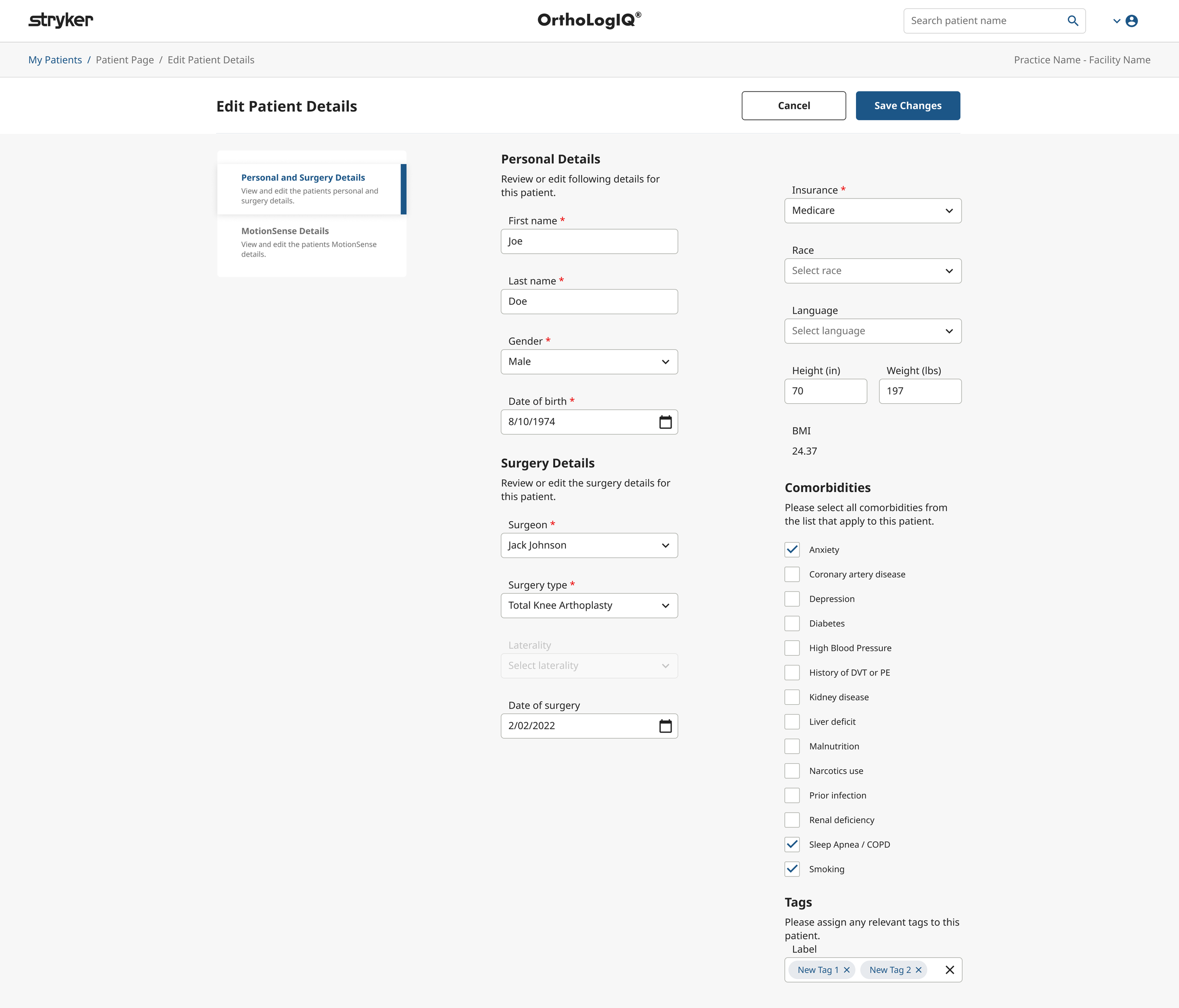Viewport: 1179px width, 1008px height.
Task: Click the Cancel button
Action: point(793,105)
